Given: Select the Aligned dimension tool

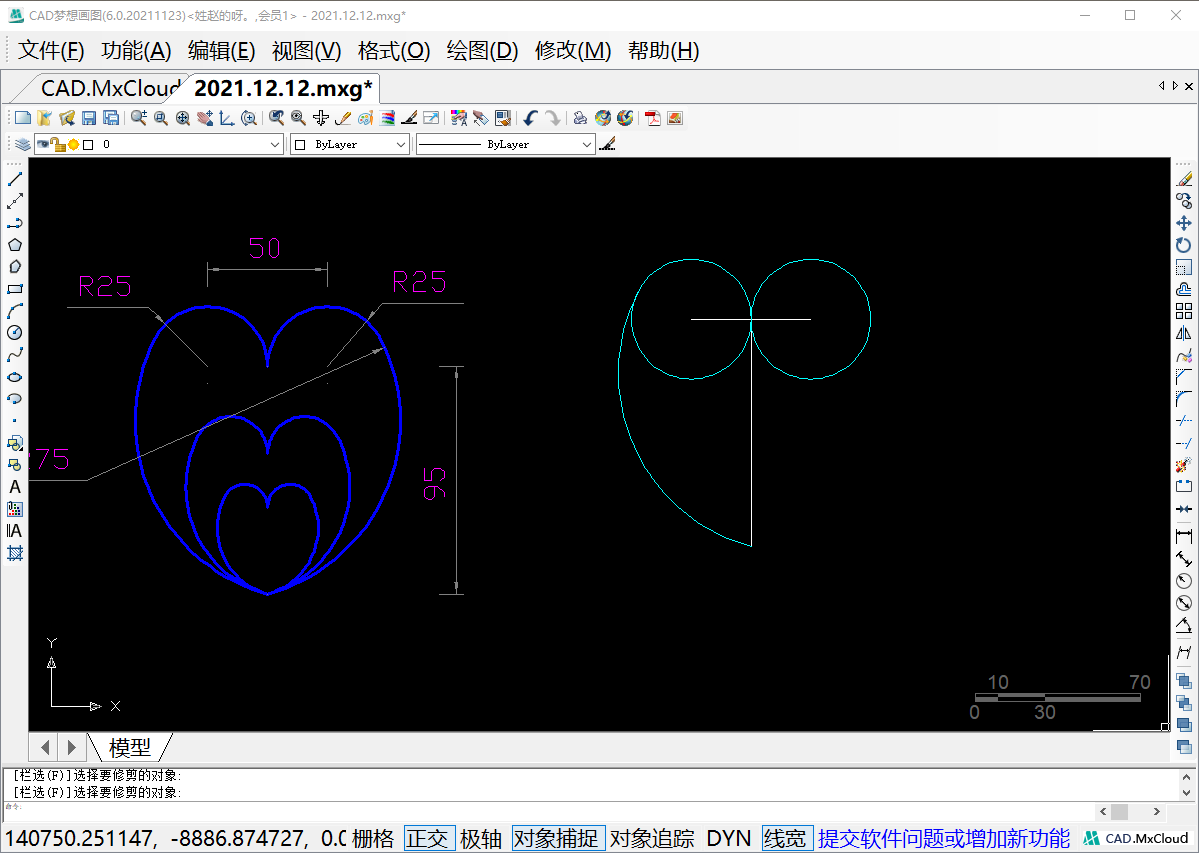Looking at the screenshot, I should pos(1184,559).
